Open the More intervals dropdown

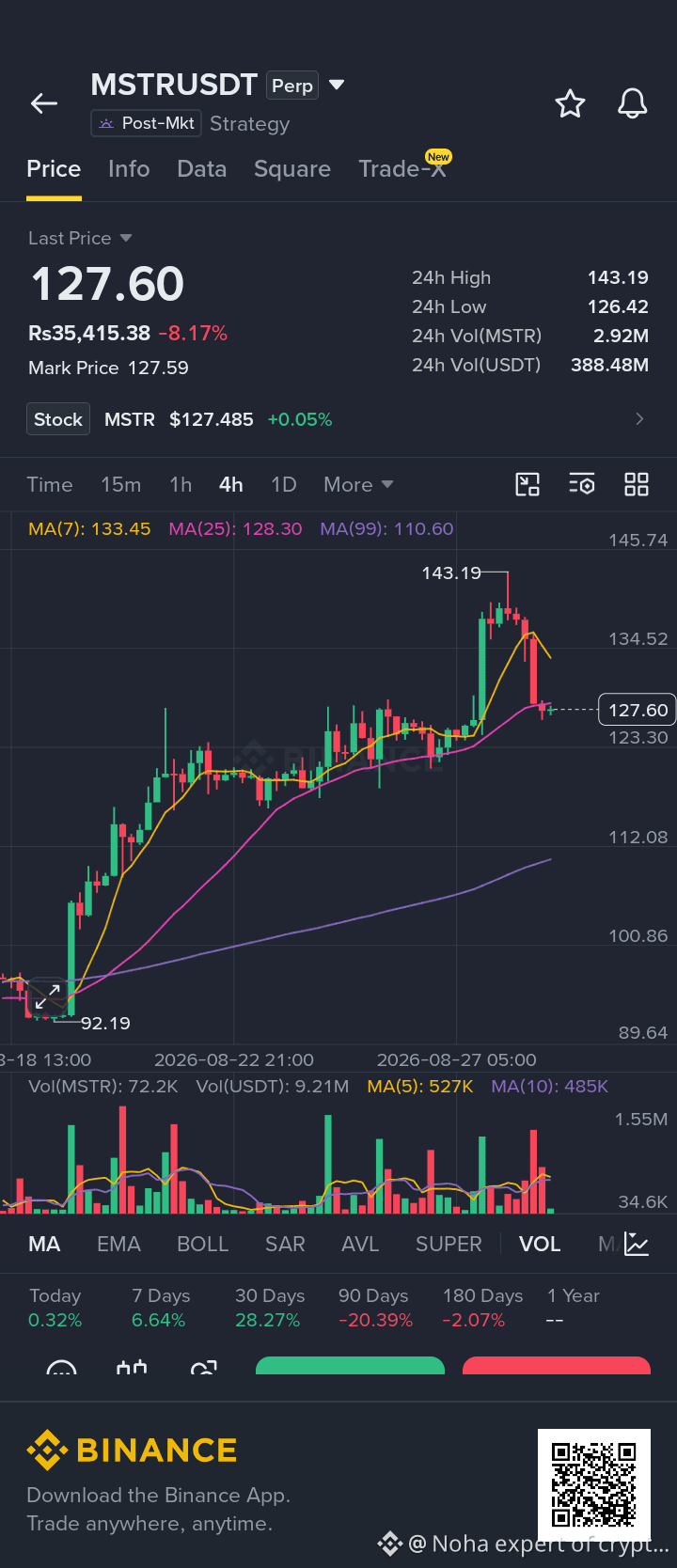pyautogui.click(x=358, y=484)
